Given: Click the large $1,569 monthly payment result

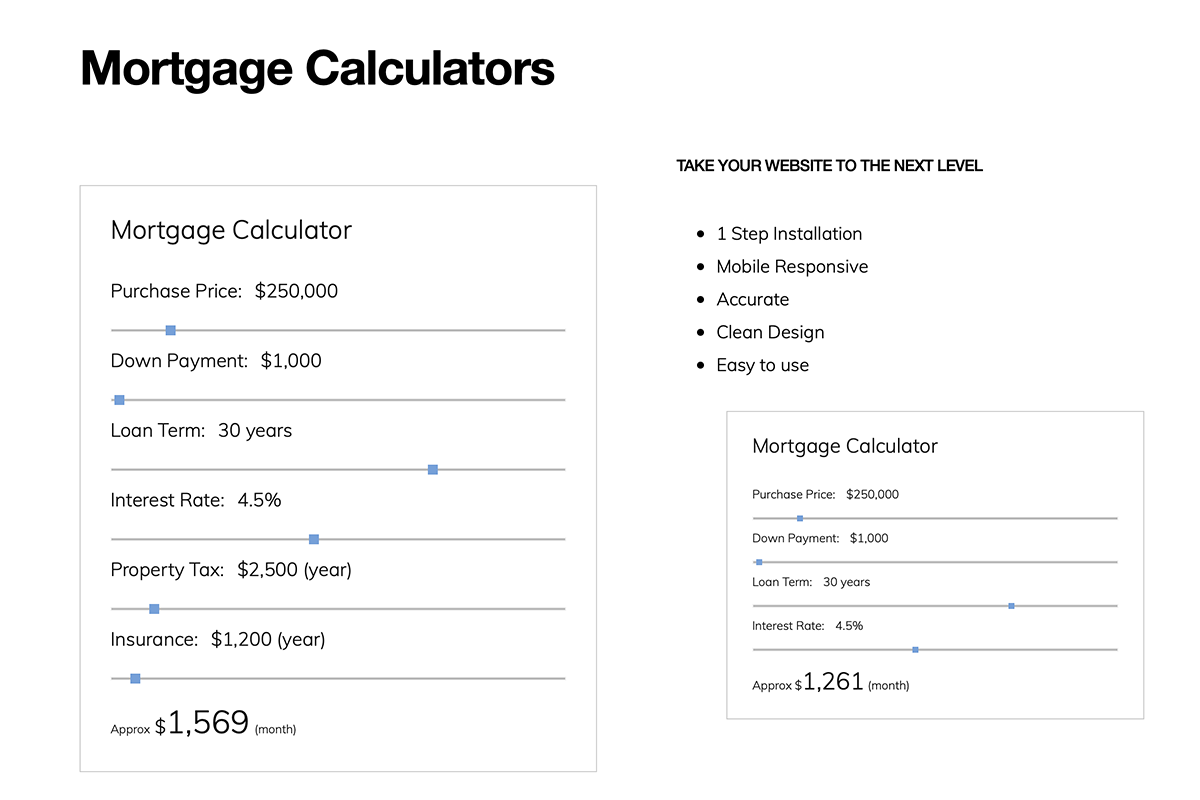Looking at the screenshot, I should pos(208,723).
